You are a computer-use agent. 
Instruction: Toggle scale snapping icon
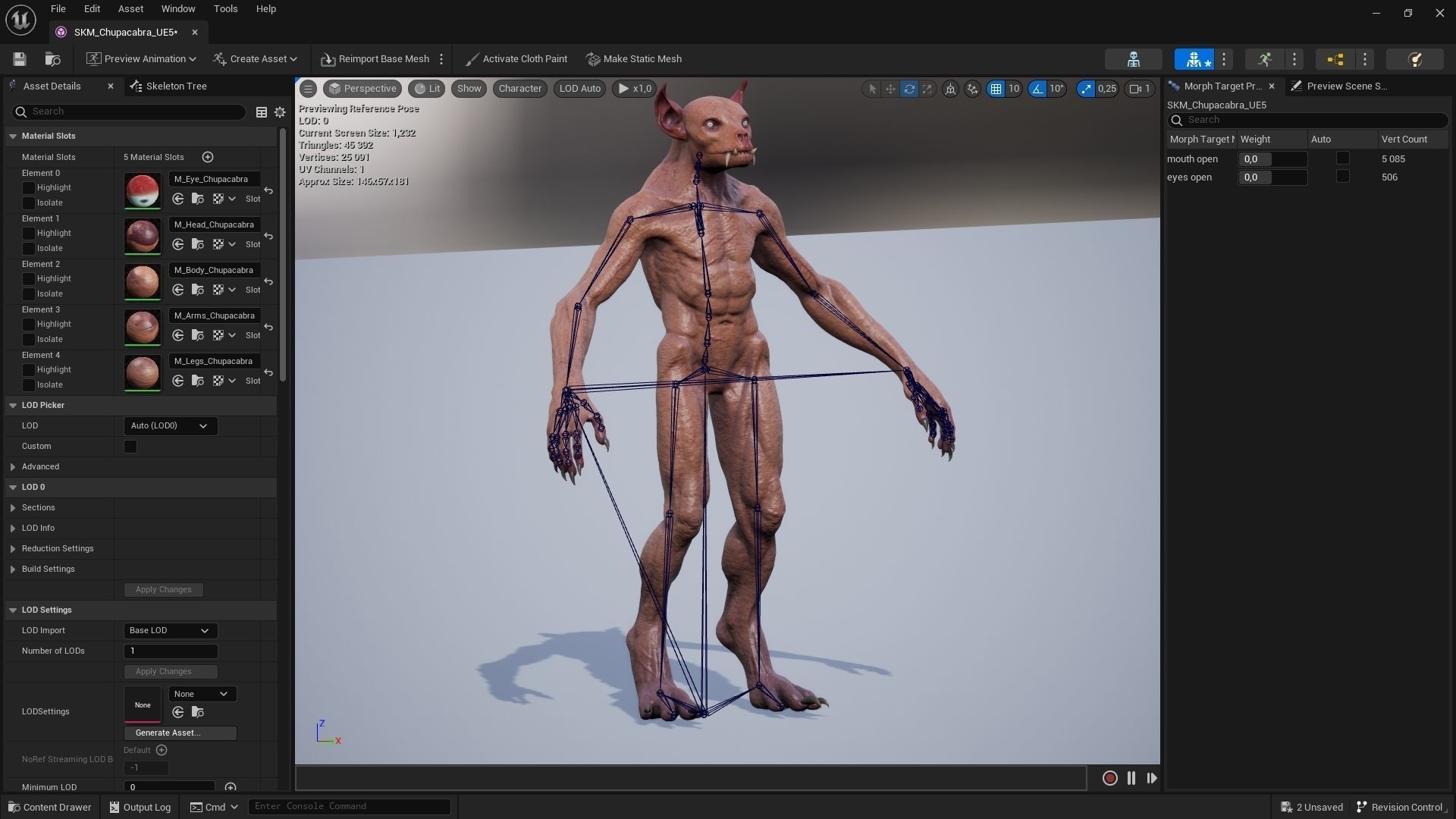[x=1086, y=89]
